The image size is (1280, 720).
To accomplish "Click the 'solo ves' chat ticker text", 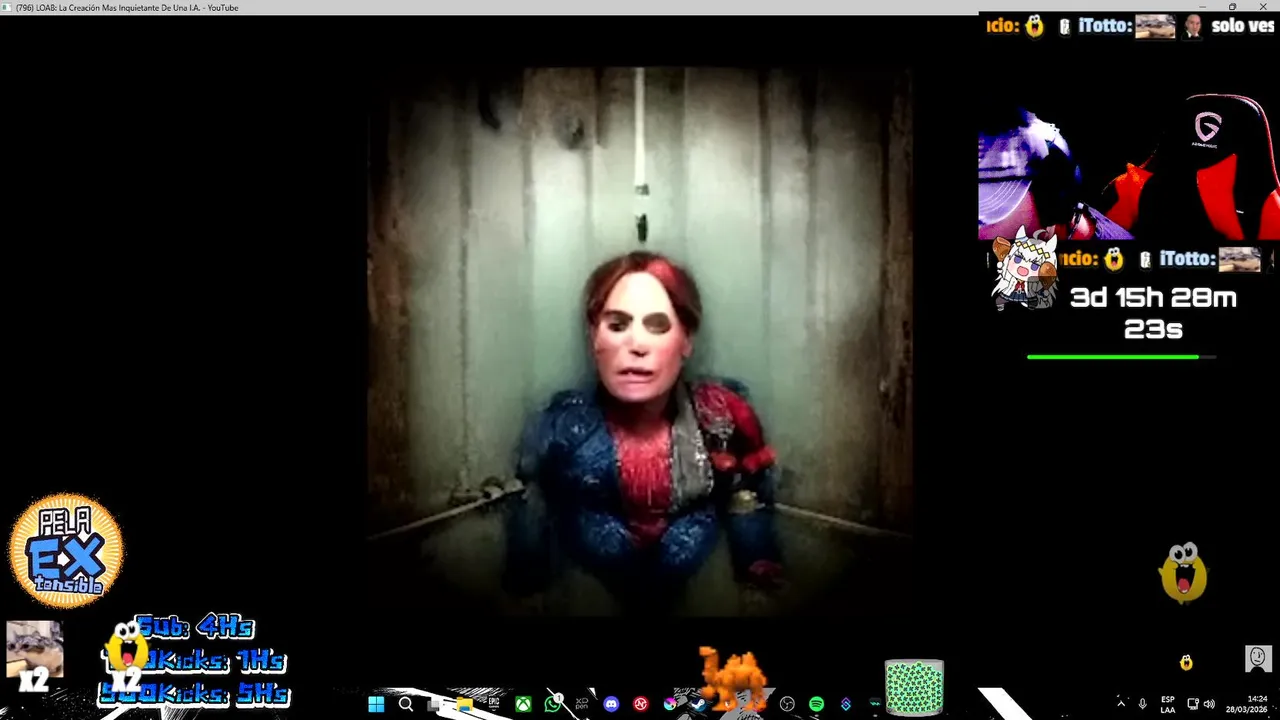I will pos(1243,26).
